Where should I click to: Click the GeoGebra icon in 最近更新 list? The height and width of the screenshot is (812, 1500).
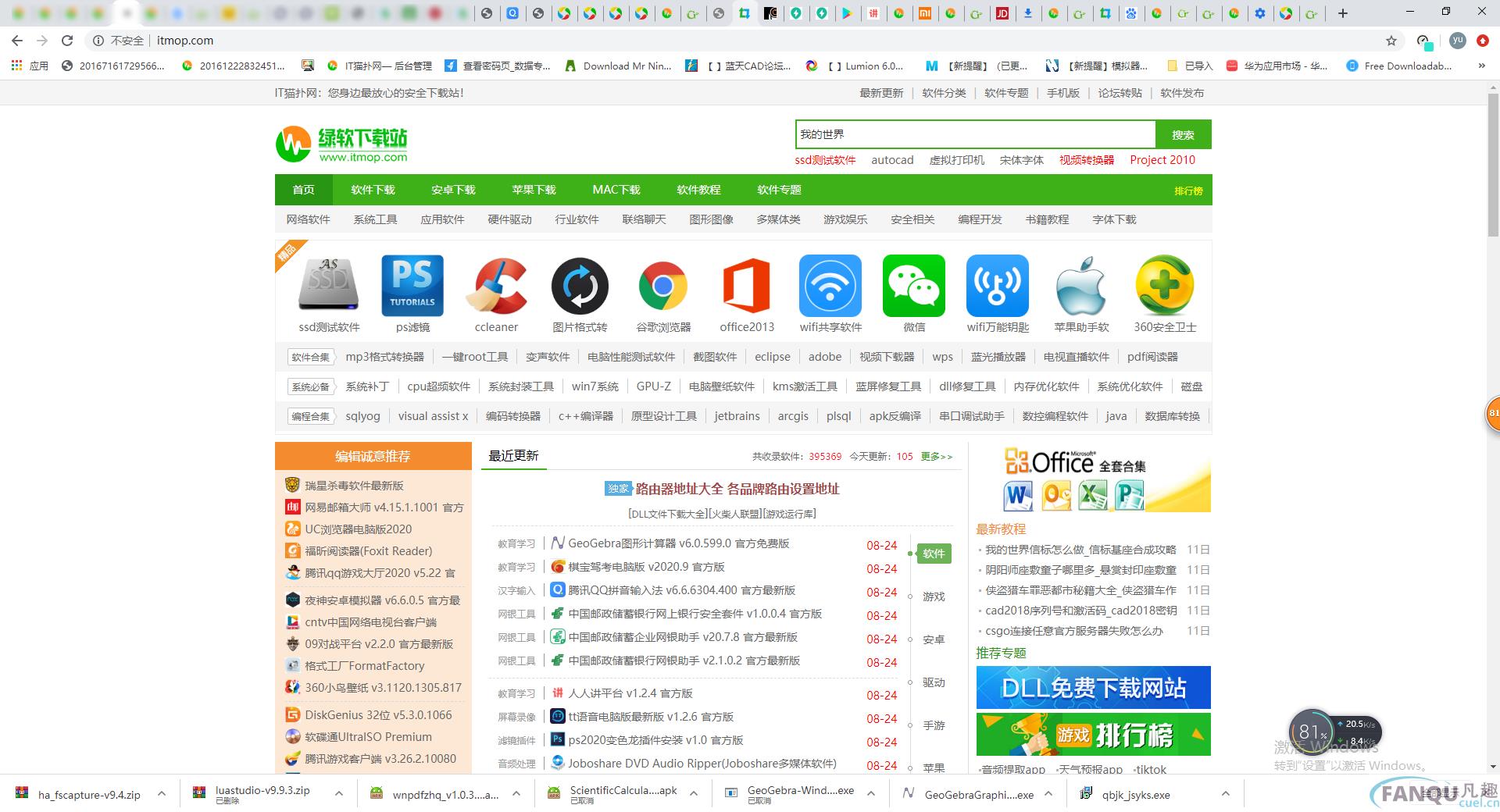(558, 543)
